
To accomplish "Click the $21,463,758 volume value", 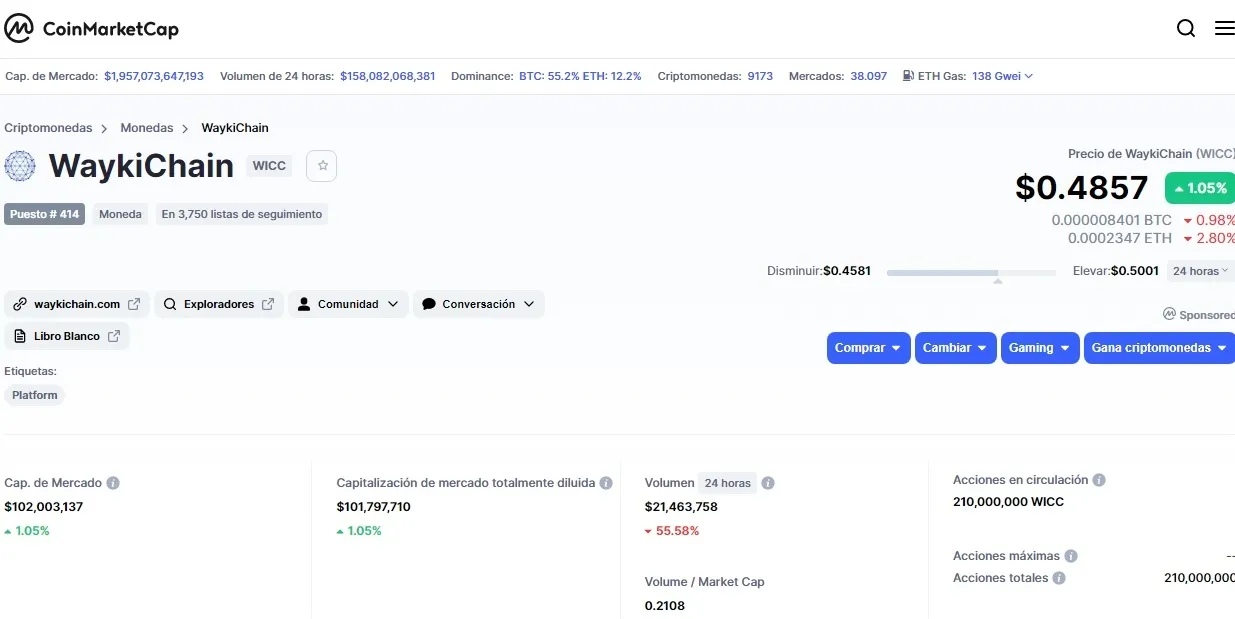I will click(681, 507).
